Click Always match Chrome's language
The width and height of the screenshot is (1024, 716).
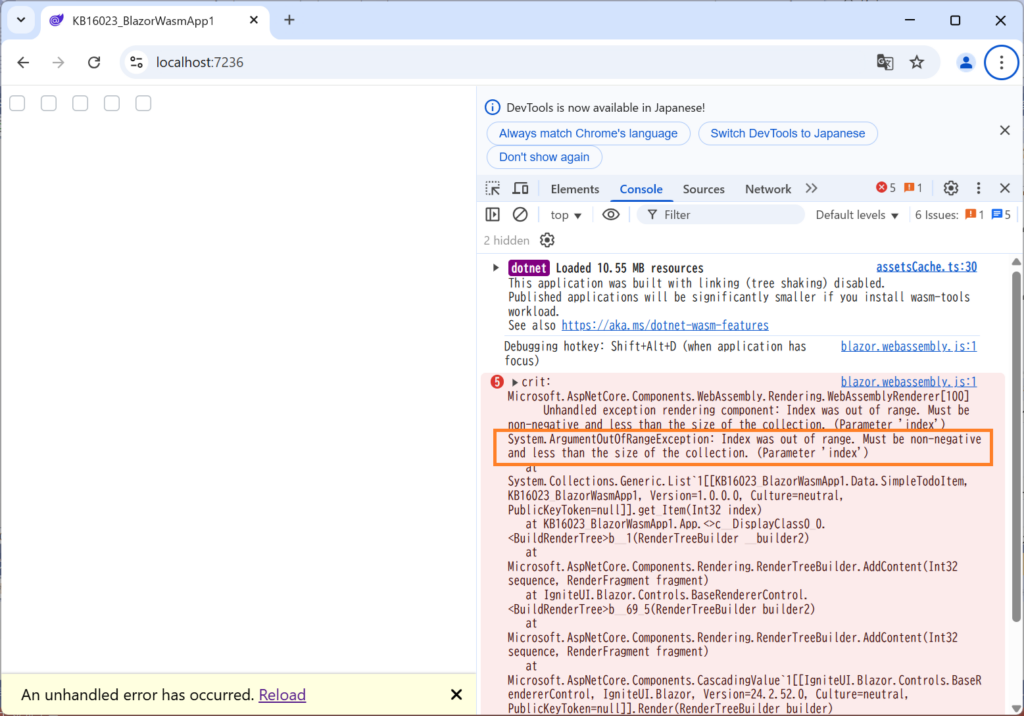588,133
